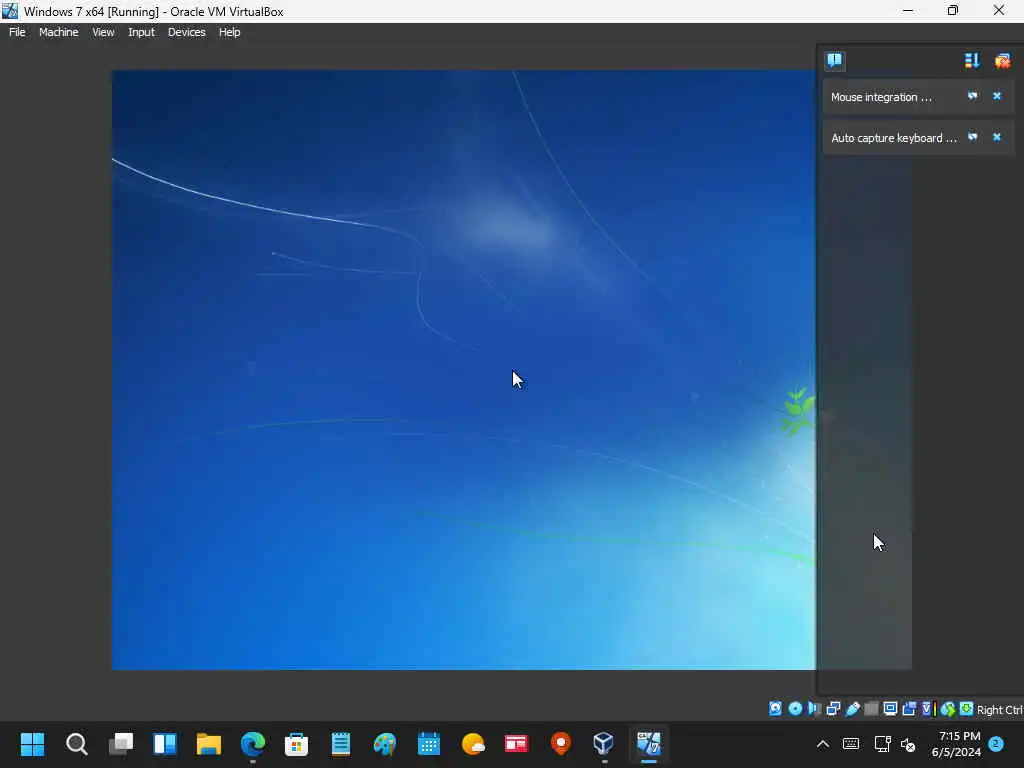Click the network adapters status icon
This screenshot has width=1024, height=768.
tap(833, 709)
